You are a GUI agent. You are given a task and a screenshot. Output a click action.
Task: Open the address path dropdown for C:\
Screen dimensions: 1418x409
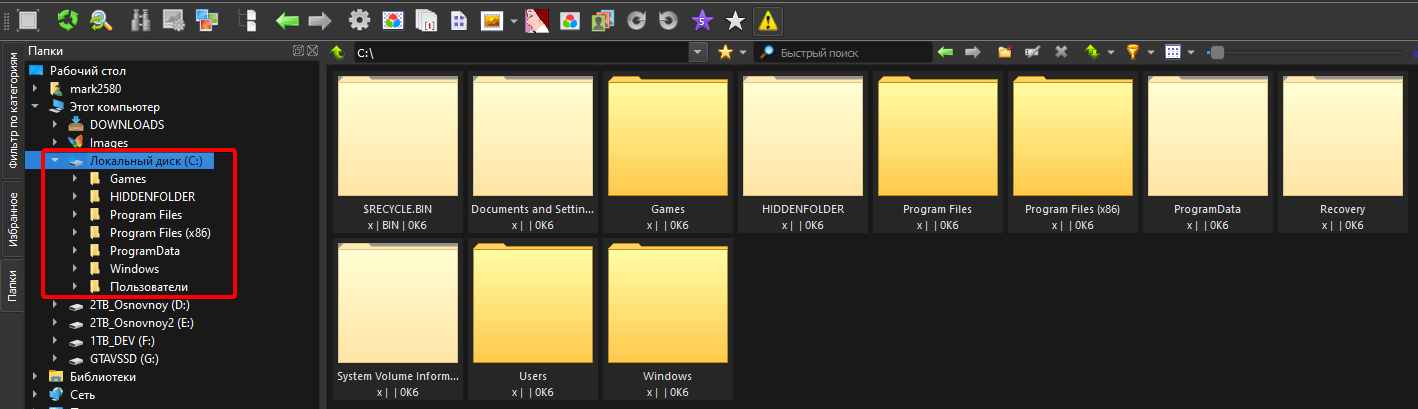pyautogui.click(x=698, y=52)
